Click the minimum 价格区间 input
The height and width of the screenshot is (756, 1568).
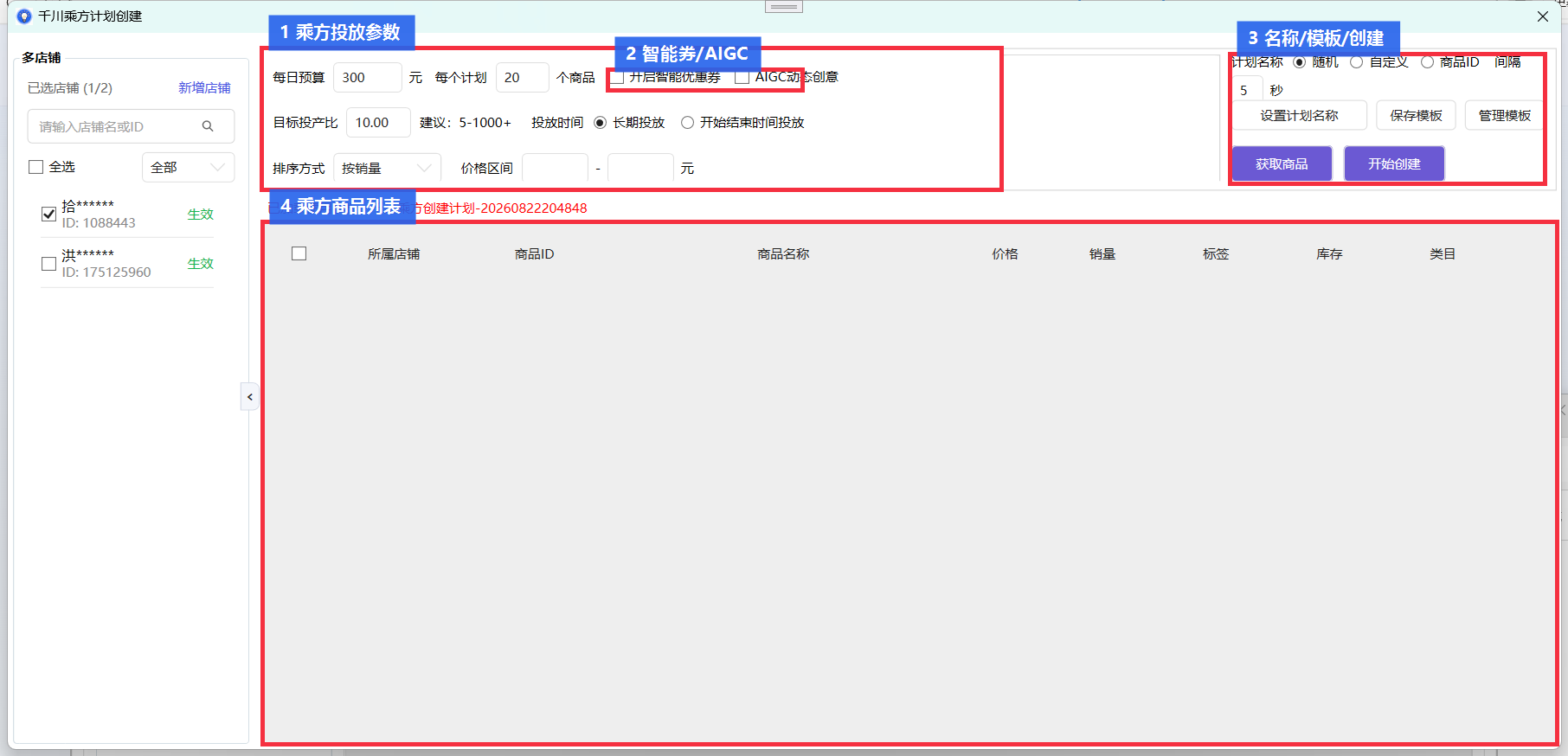(x=555, y=169)
